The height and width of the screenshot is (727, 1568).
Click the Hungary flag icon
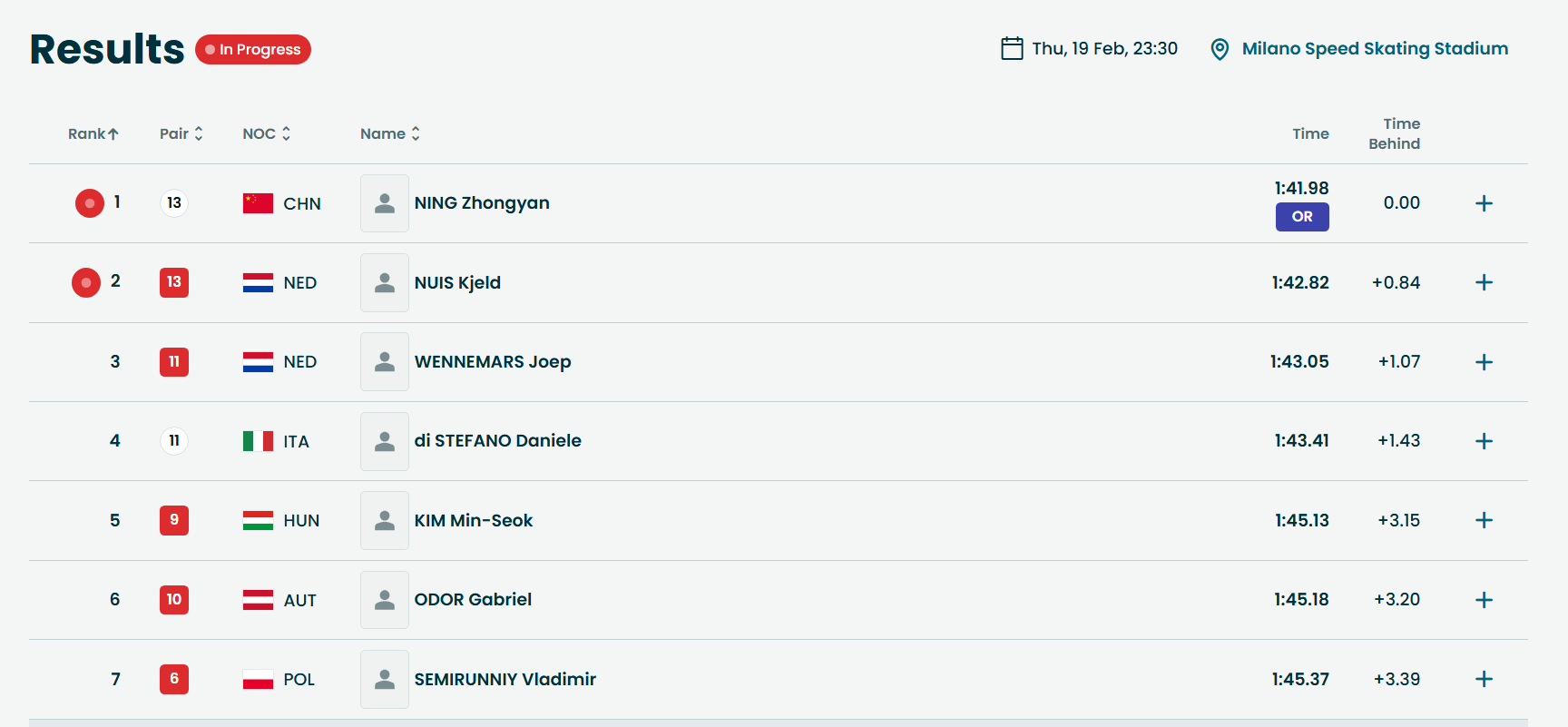coord(258,520)
